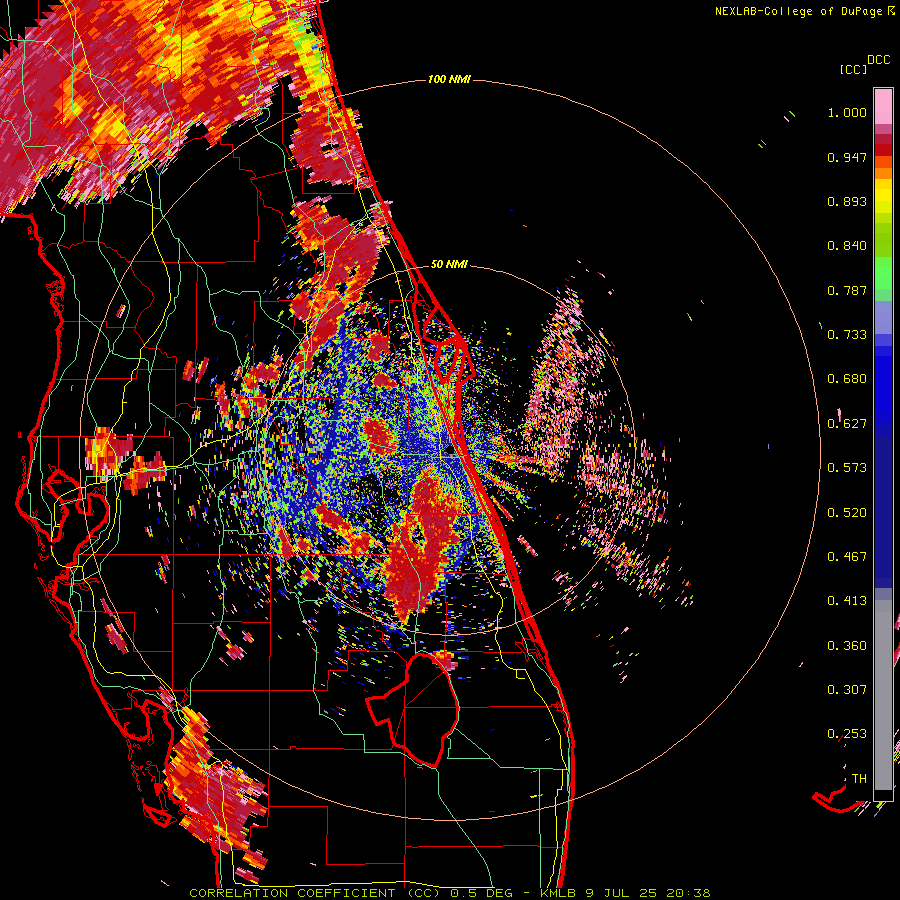Image resolution: width=900 pixels, height=900 pixels.
Task: Click the 0.893 scale value
Action: tap(847, 201)
